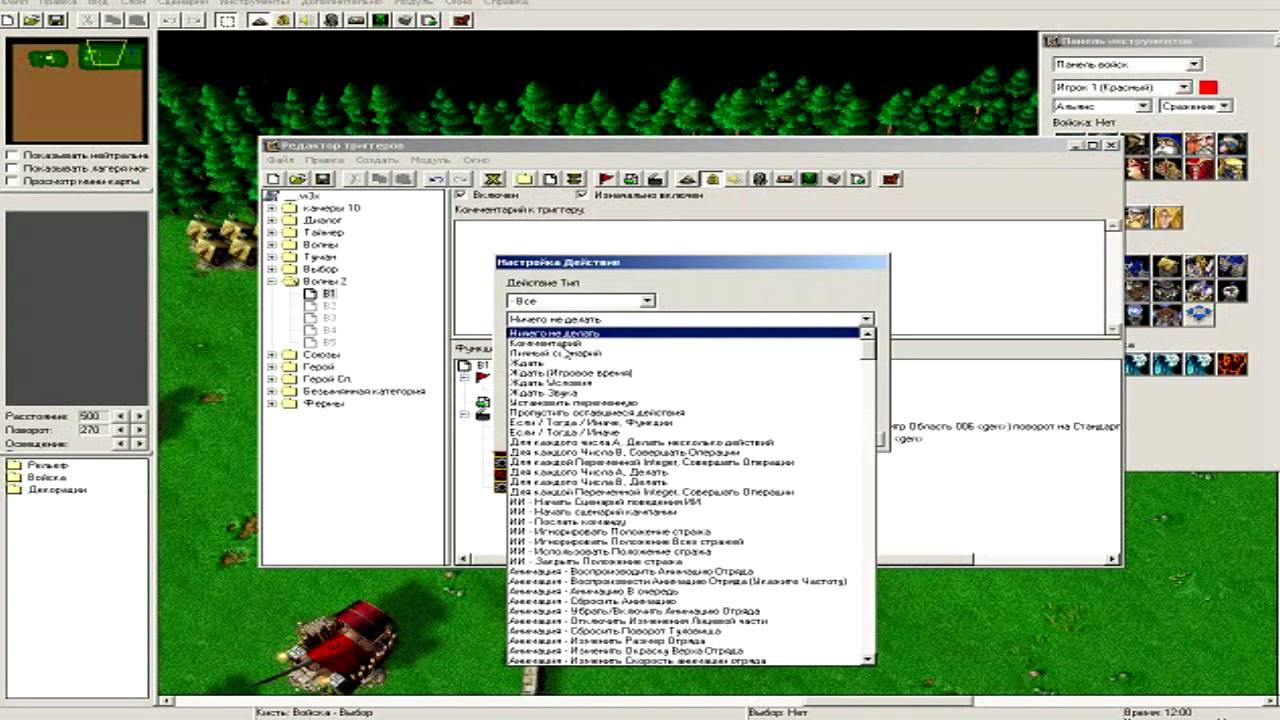Viewport: 1280px width, 720px height.
Task: Enable 'Показывать нейтральные' checkbox under the minimap
Action: point(12,156)
